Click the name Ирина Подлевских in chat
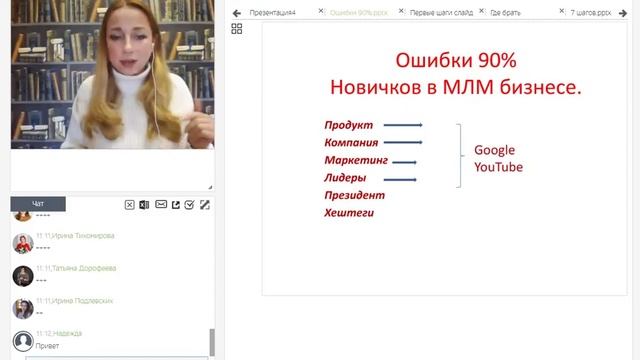 [82, 301]
